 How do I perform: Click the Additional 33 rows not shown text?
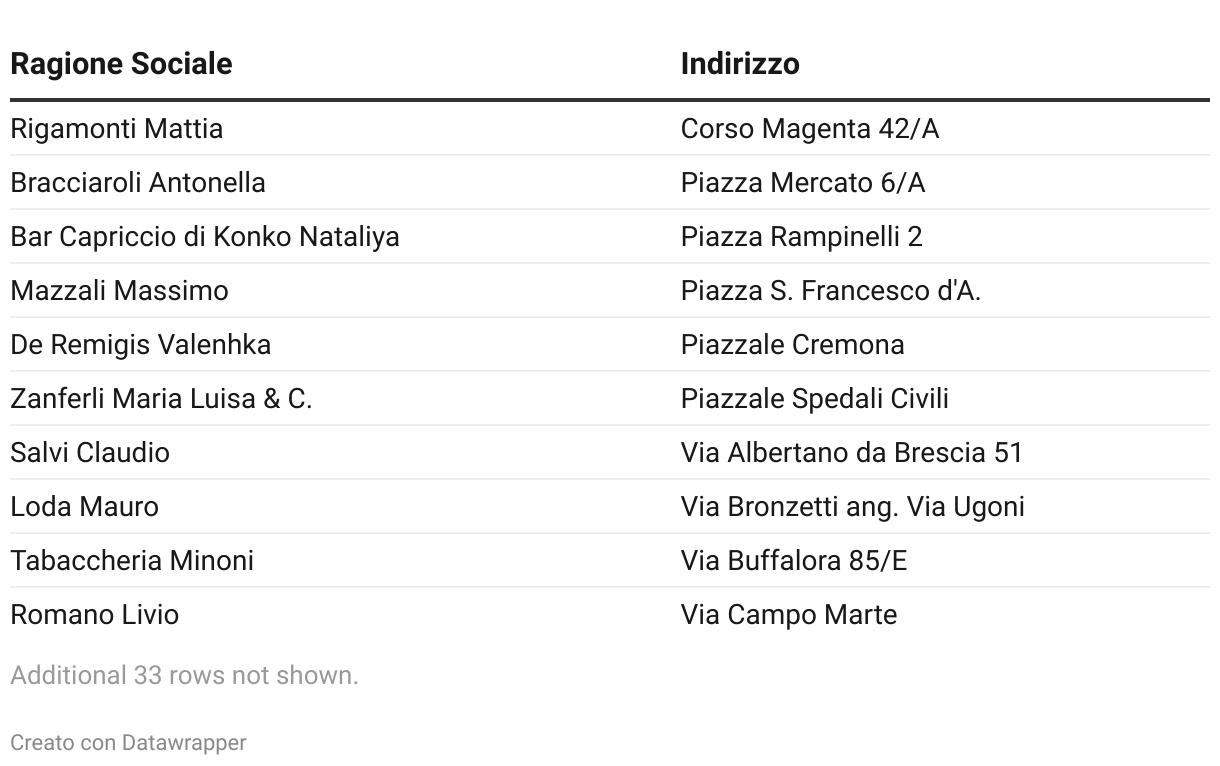(185, 676)
